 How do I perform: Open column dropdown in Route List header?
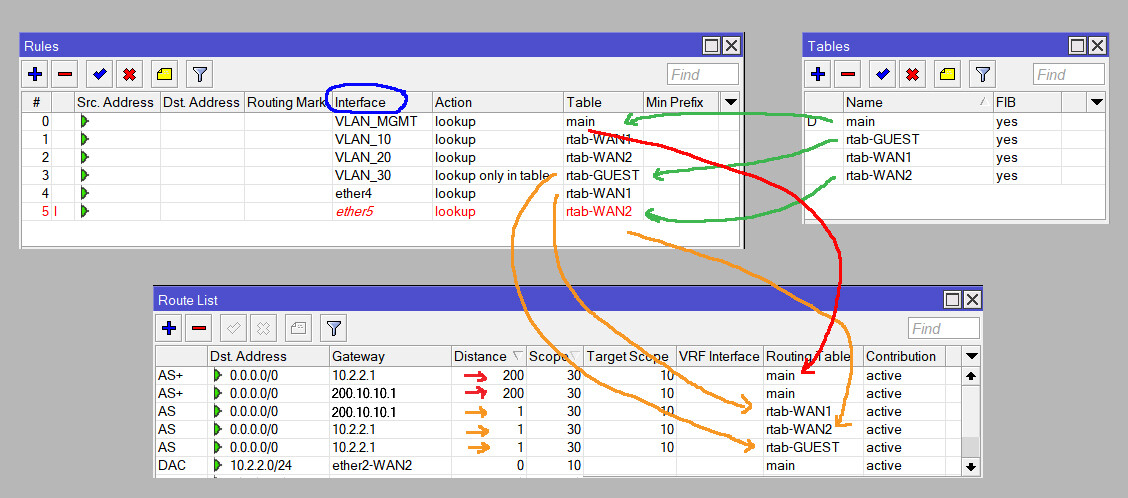tap(971, 356)
